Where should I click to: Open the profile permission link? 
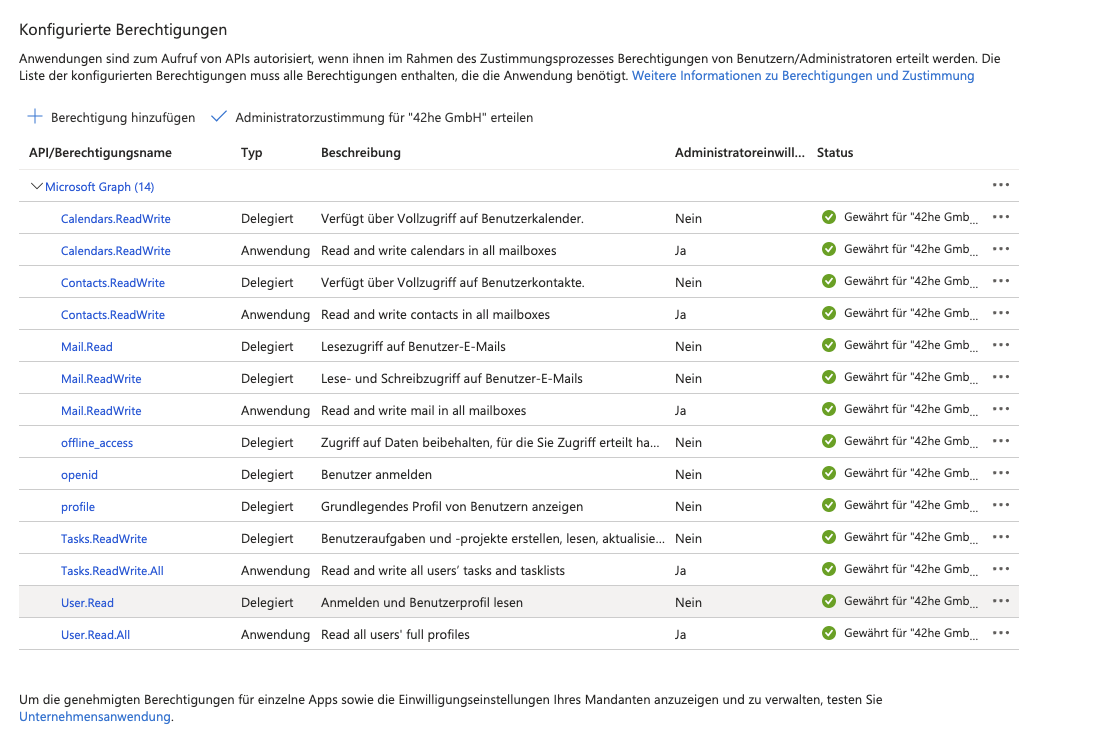click(78, 507)
